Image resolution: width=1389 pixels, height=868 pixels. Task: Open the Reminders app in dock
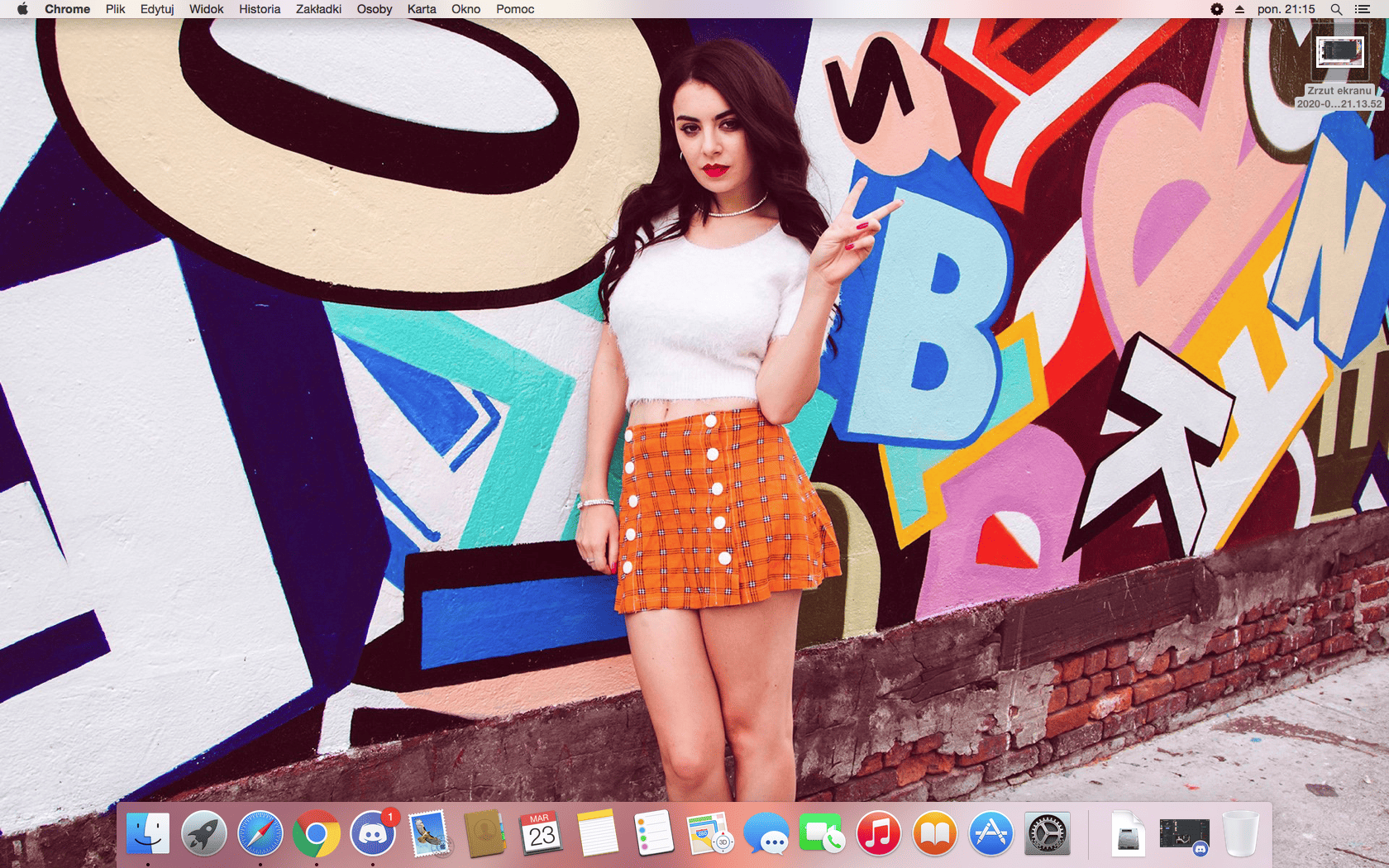tap(654, 833)
